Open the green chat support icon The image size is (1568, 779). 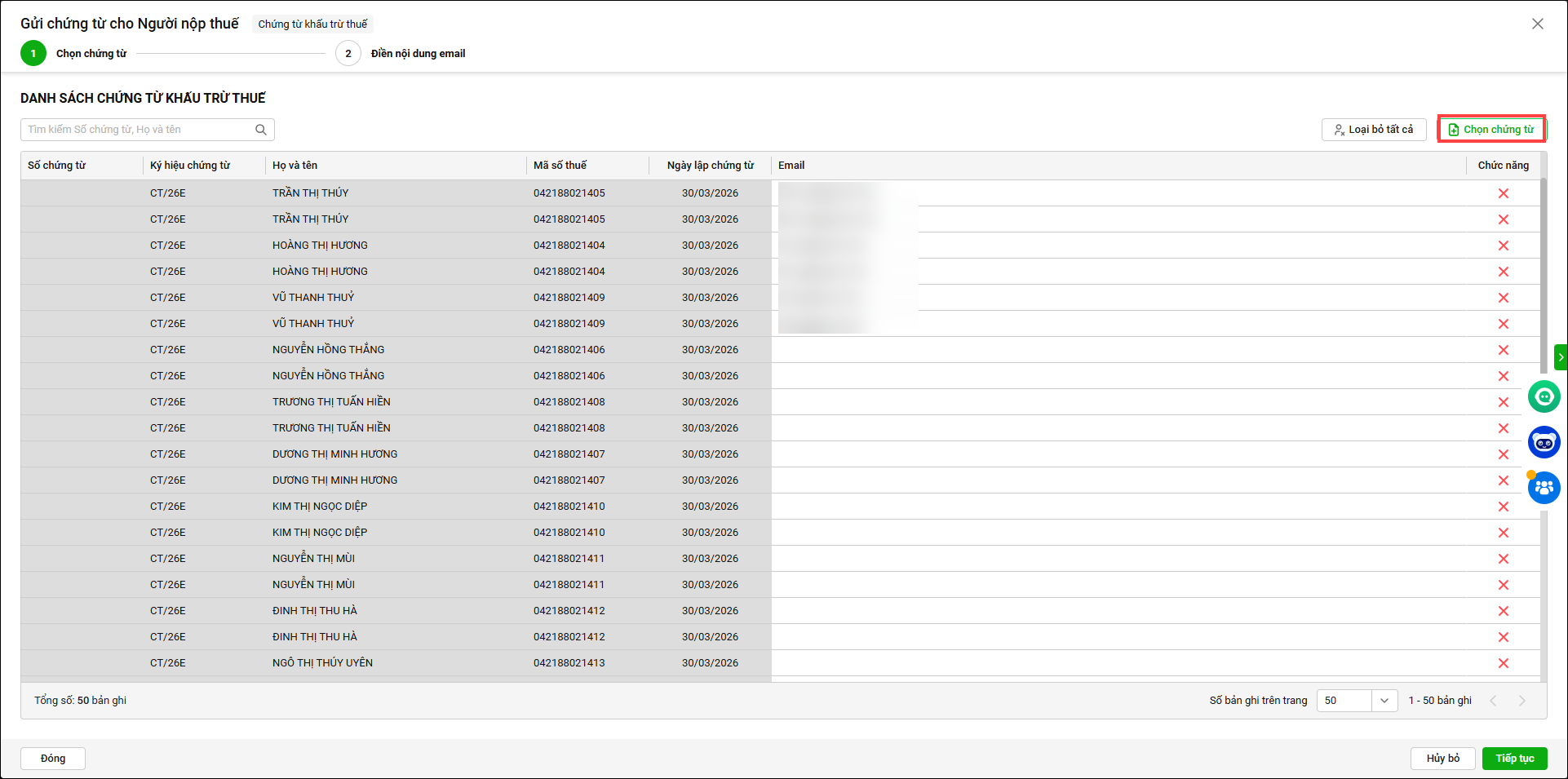click(1544, 397)
